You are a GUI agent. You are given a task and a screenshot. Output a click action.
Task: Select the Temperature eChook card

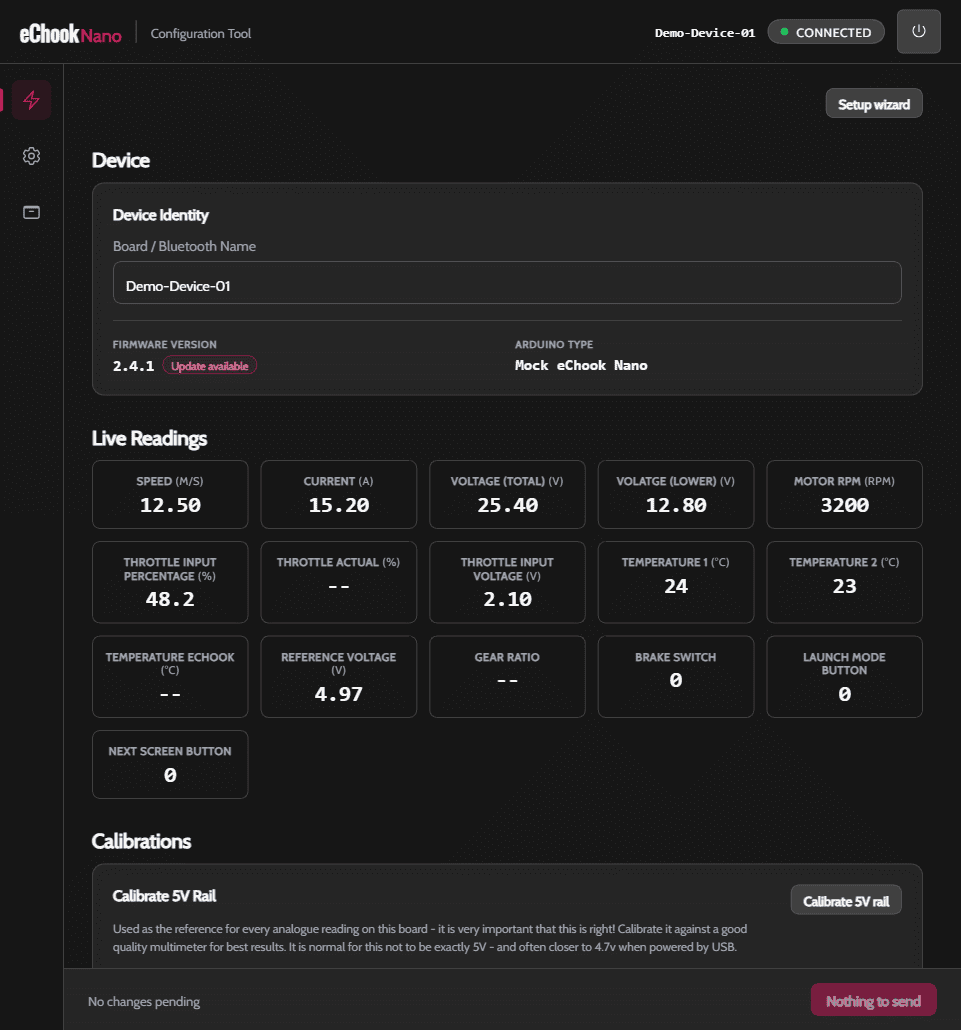(170, 677)
